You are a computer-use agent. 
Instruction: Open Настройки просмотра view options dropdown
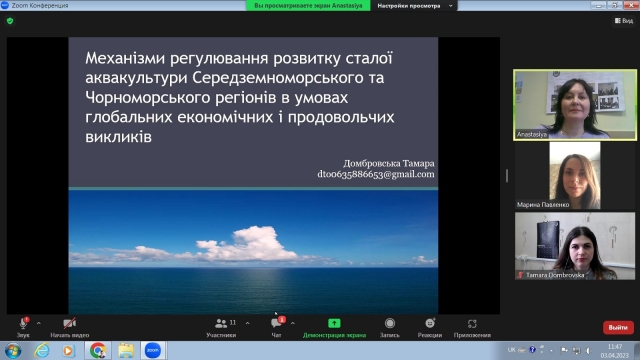pos(414,6)
